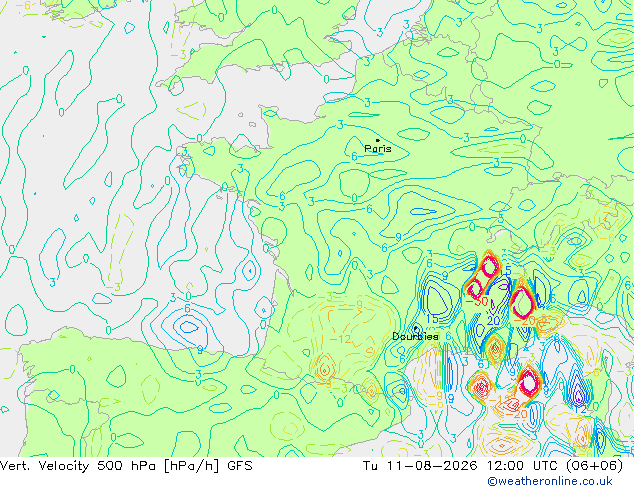Click the Paris city label
Viewport: 634px width, 490px height.
click(x=378, y=149)
